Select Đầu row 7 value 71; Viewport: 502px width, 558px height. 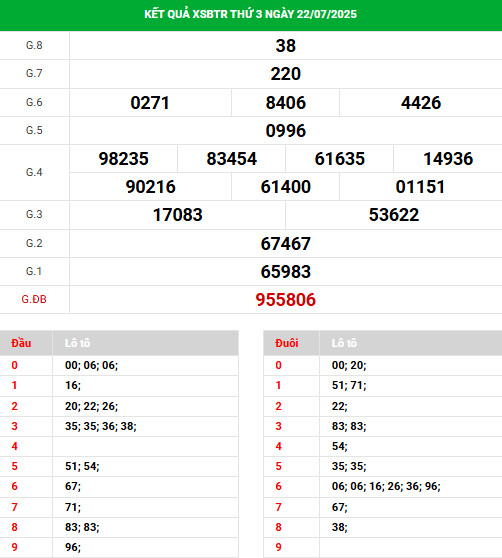pyautogui.click(x=73, y=507)
